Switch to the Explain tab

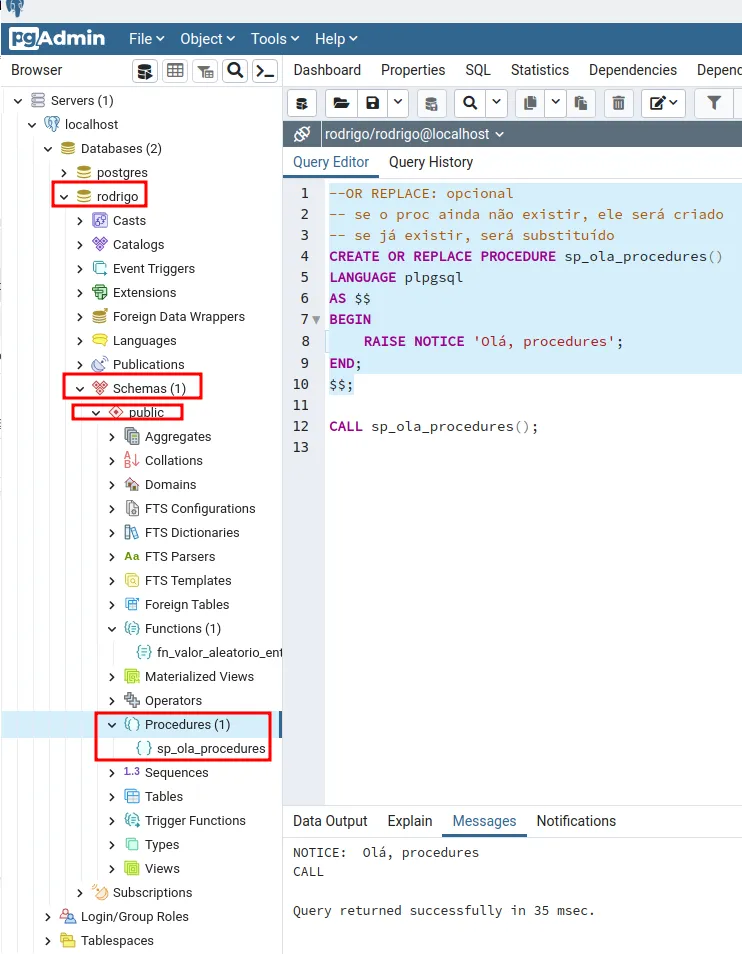coord(410,821)
